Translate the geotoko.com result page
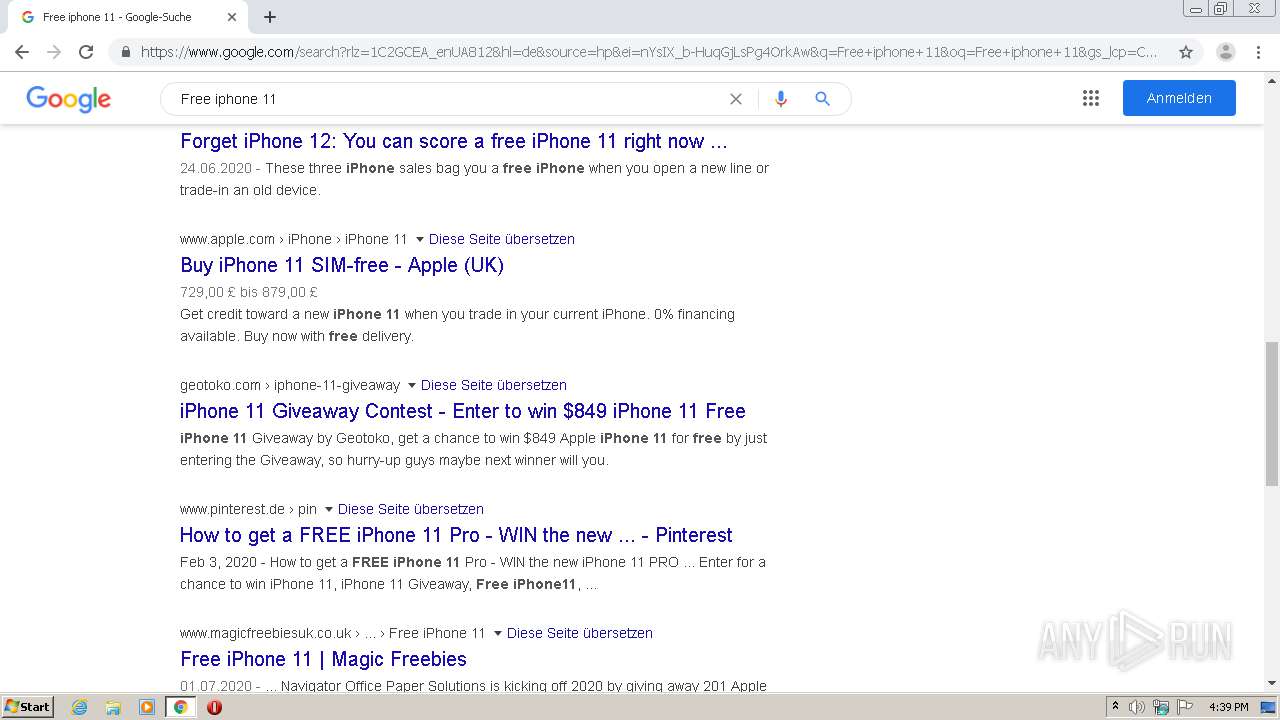The image size is (1280, 720). point(494,385)
